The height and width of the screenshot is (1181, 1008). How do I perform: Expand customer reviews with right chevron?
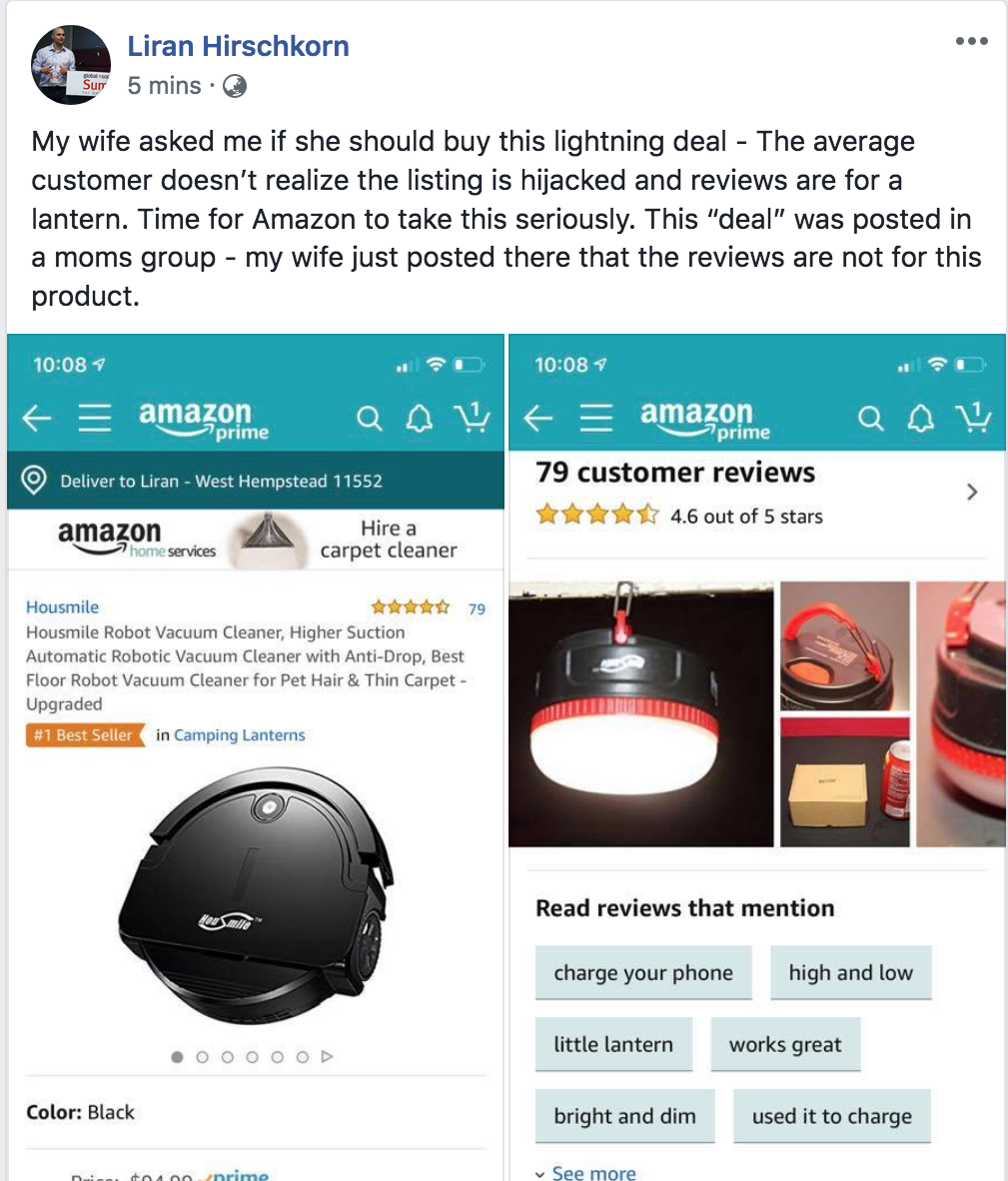click(x=972, y=492)
